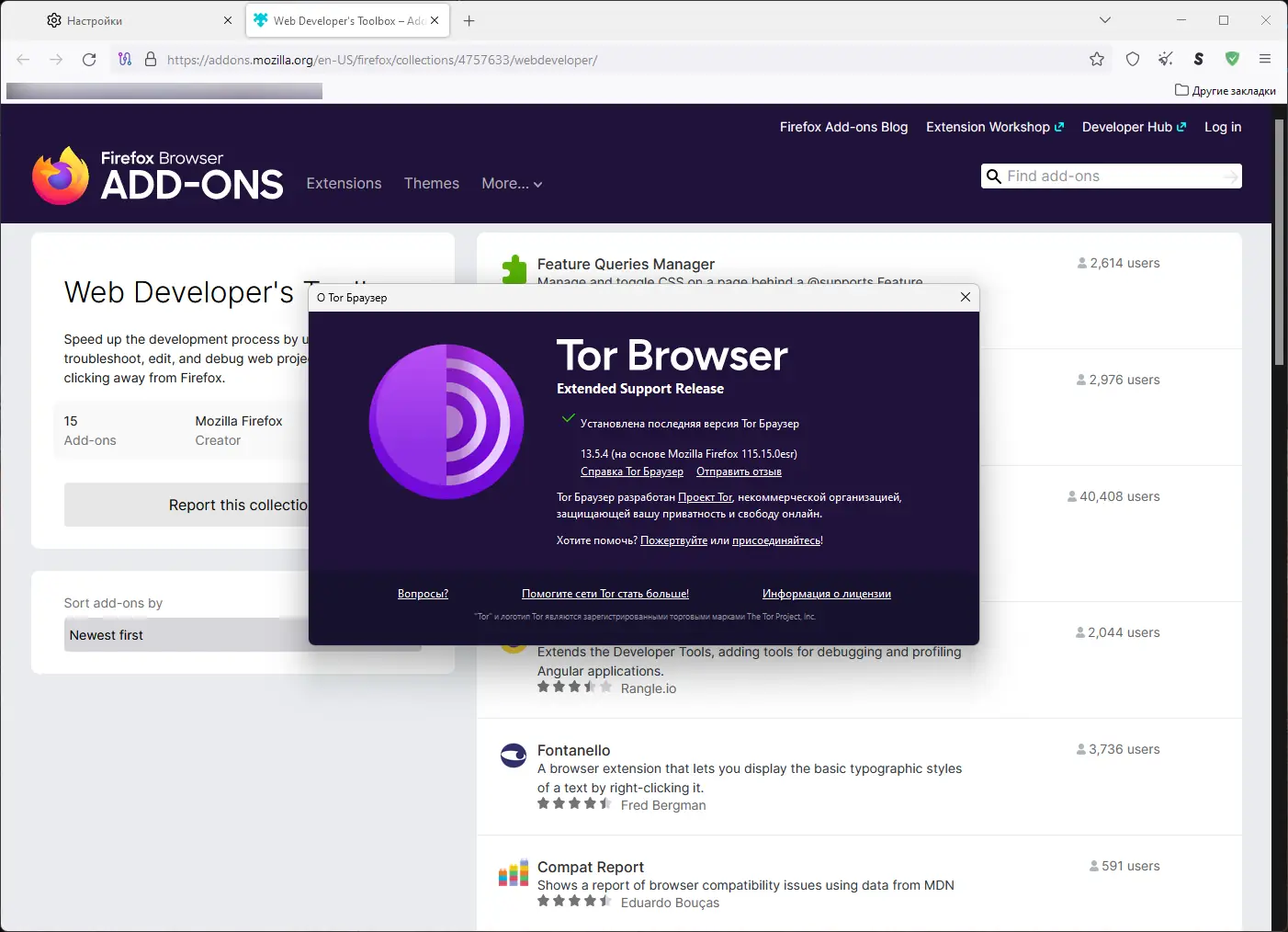Switch to the Настройки tab

coord(141,20)
